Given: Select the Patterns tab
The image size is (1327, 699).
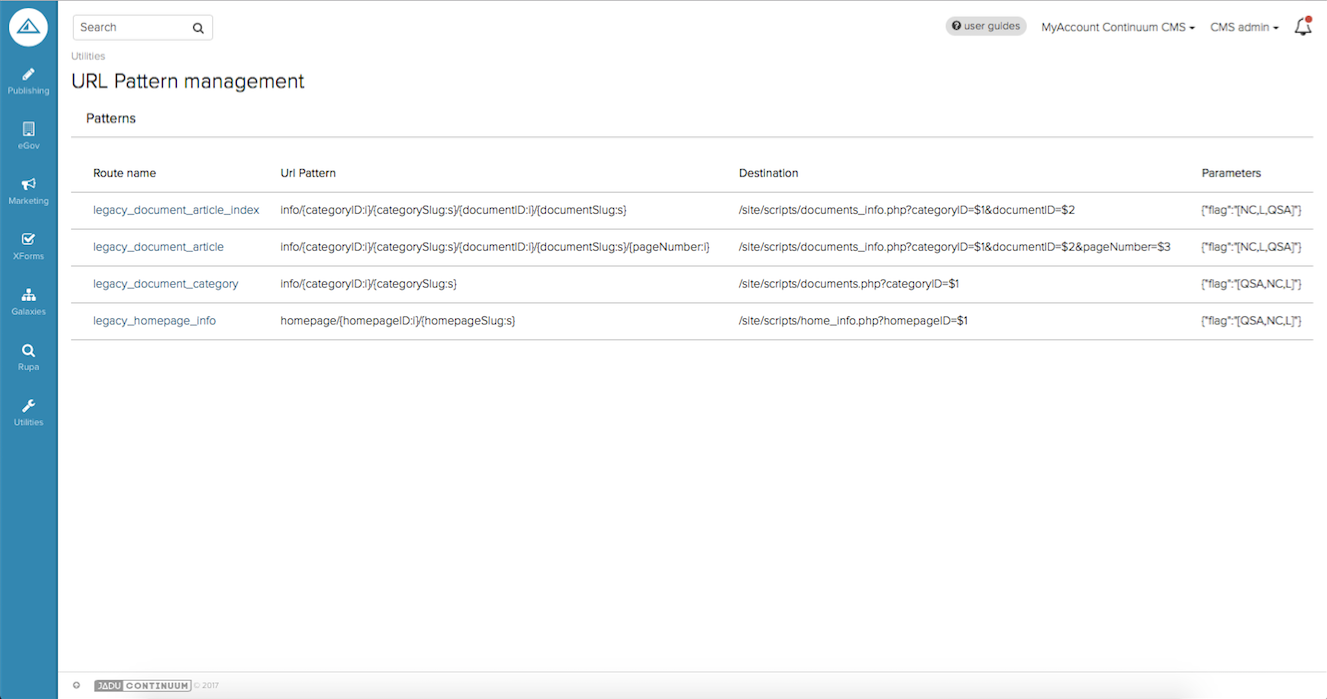Looking at the screenshot, I should click(111, 118).
